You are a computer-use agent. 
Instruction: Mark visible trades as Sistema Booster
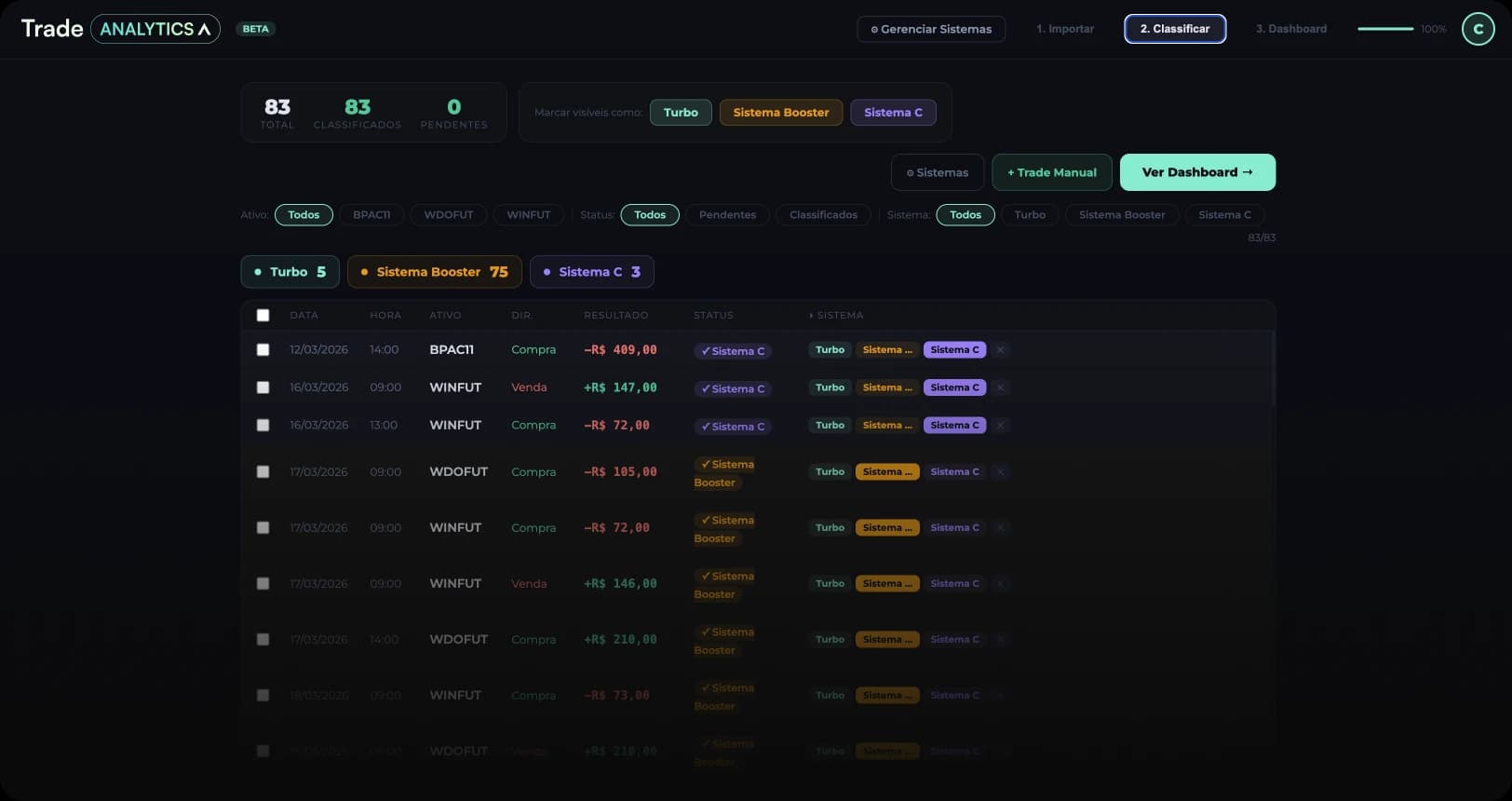(x=781, y=113)
